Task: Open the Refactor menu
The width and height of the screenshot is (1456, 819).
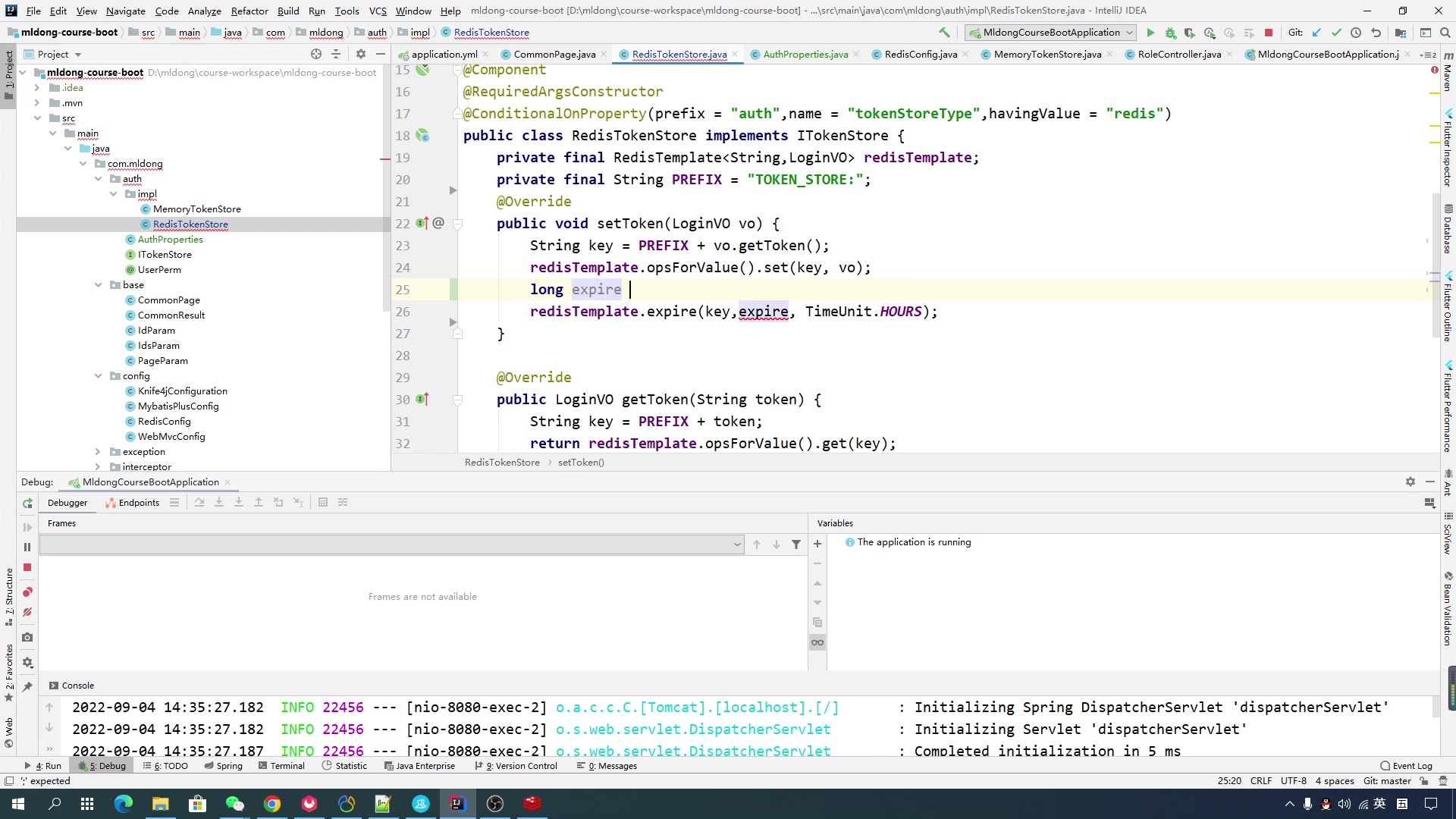Action: click(249, 11)
